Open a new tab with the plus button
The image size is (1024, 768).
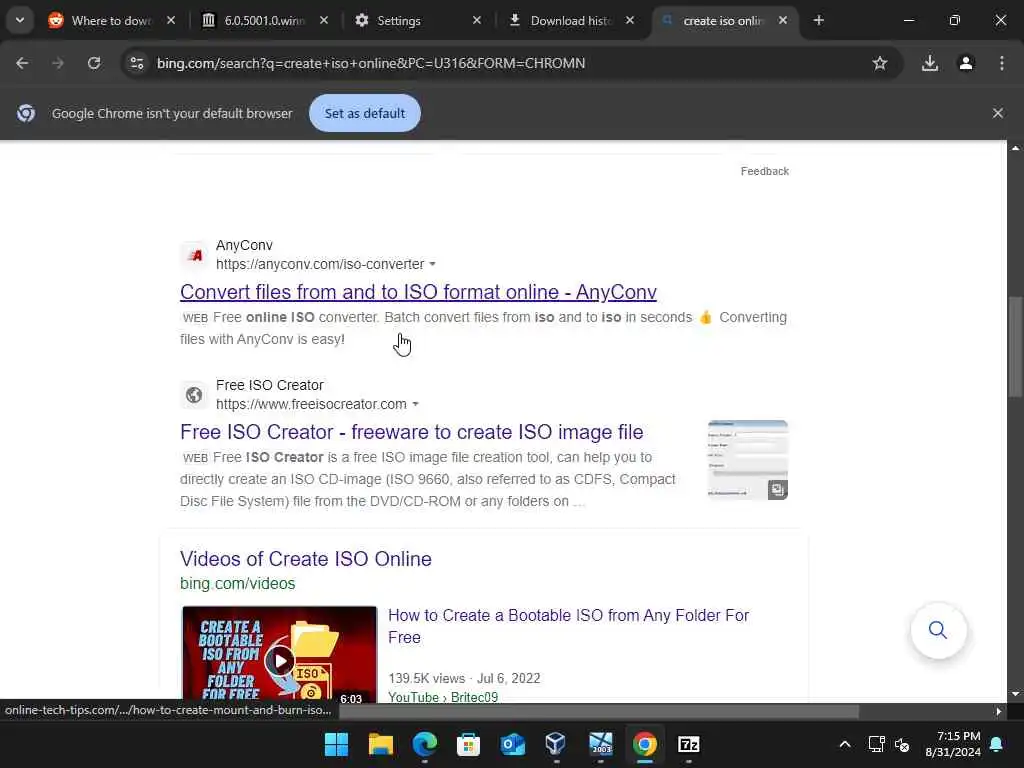click(819, 20)
